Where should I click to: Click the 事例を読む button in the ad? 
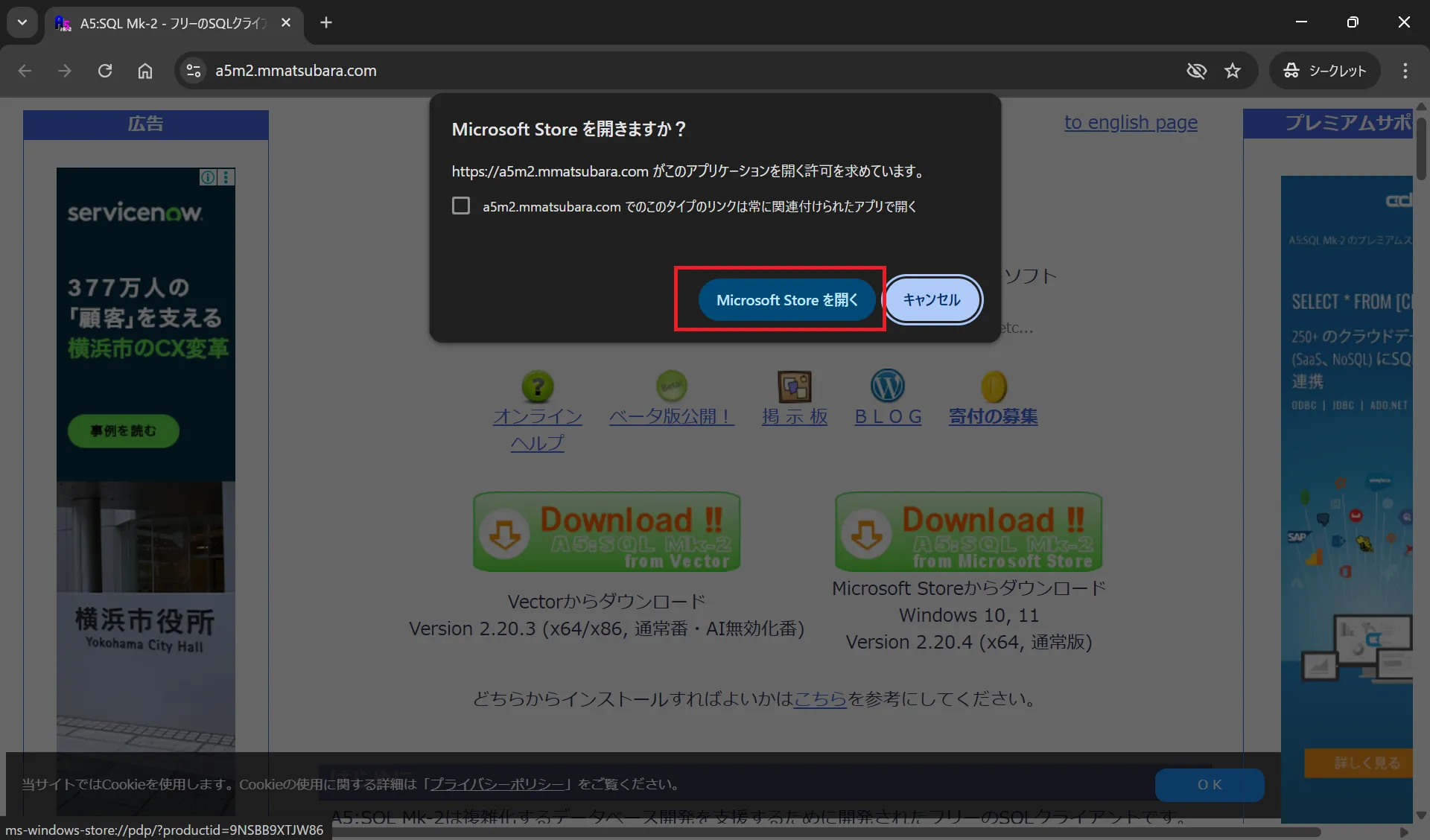click(x=123, y=431)
